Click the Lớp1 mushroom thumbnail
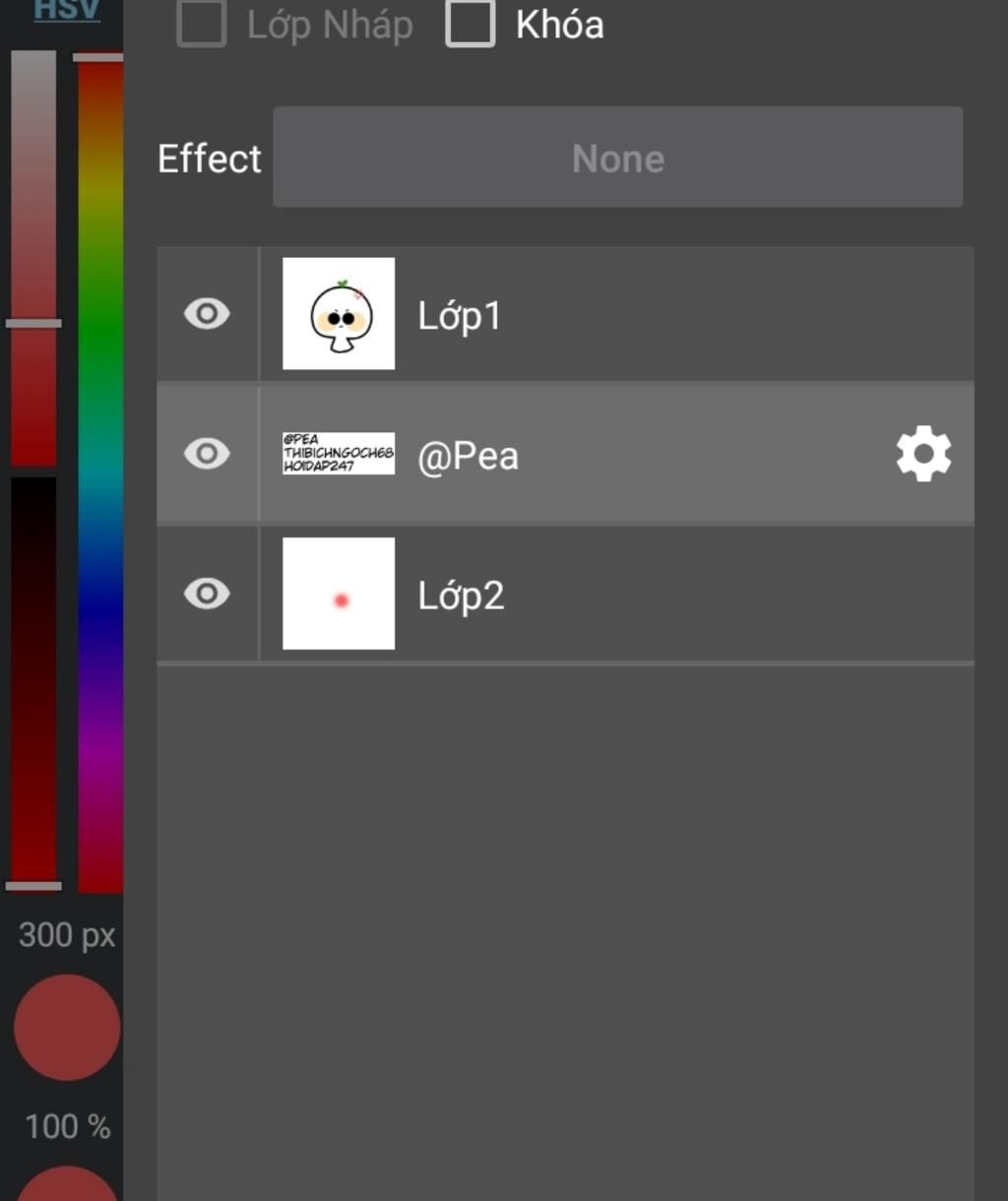Viewport: 1008px width, 1201px height. (339, 314)
